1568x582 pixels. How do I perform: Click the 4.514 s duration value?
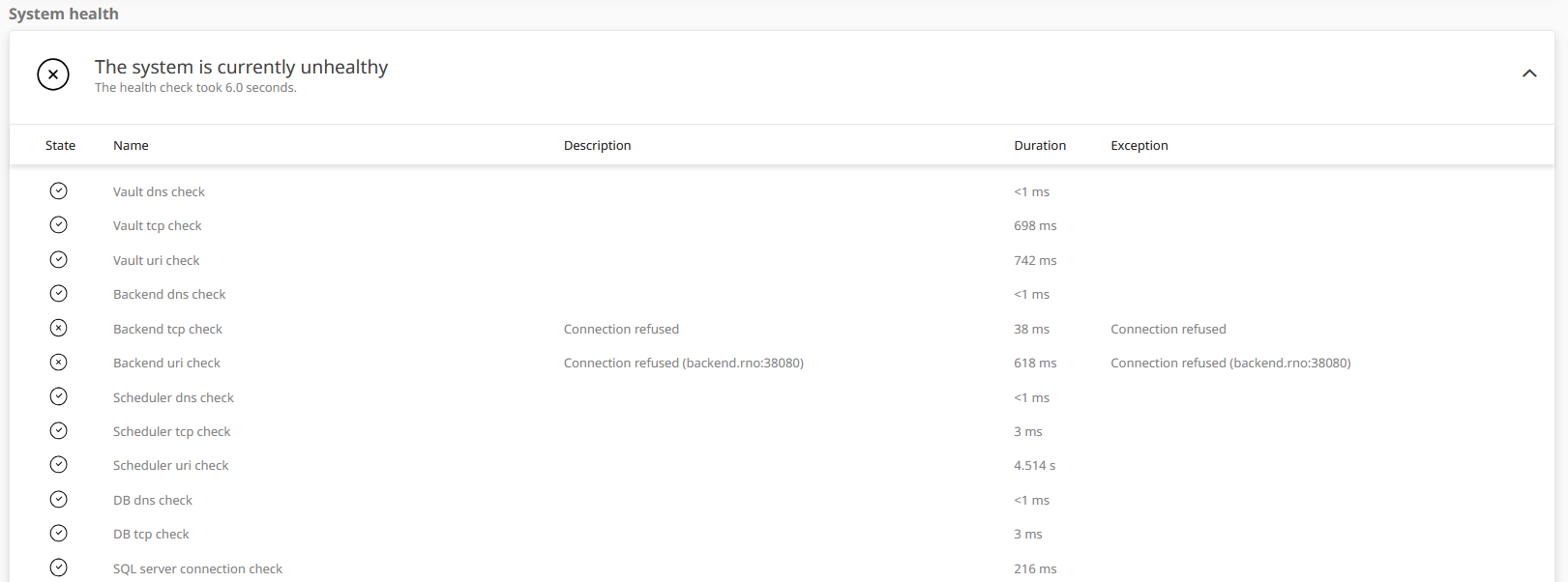[x=1034, y=466]
